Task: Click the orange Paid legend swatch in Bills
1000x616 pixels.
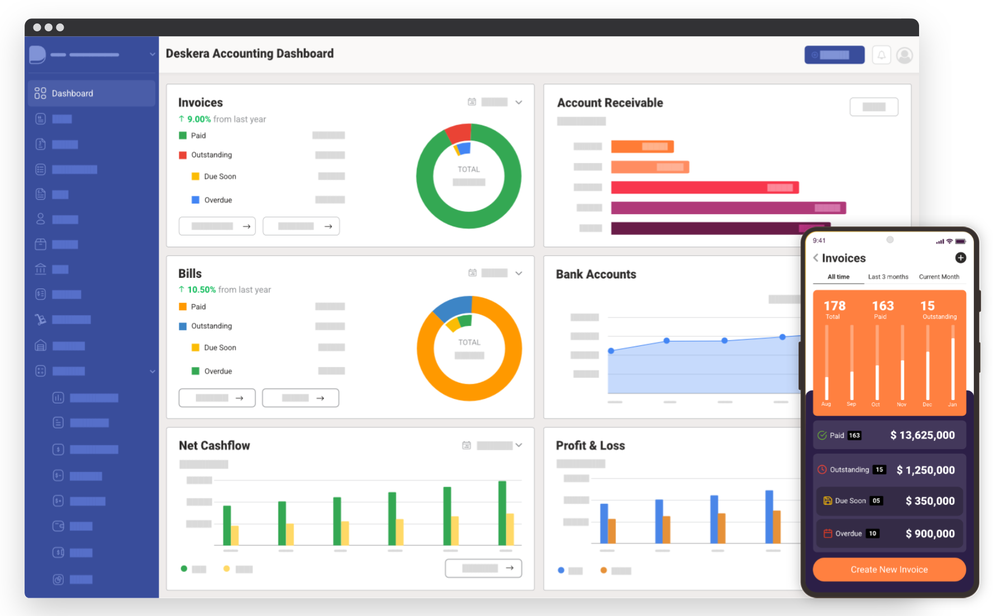Action: pyautogui.click(x=182, y=307)
